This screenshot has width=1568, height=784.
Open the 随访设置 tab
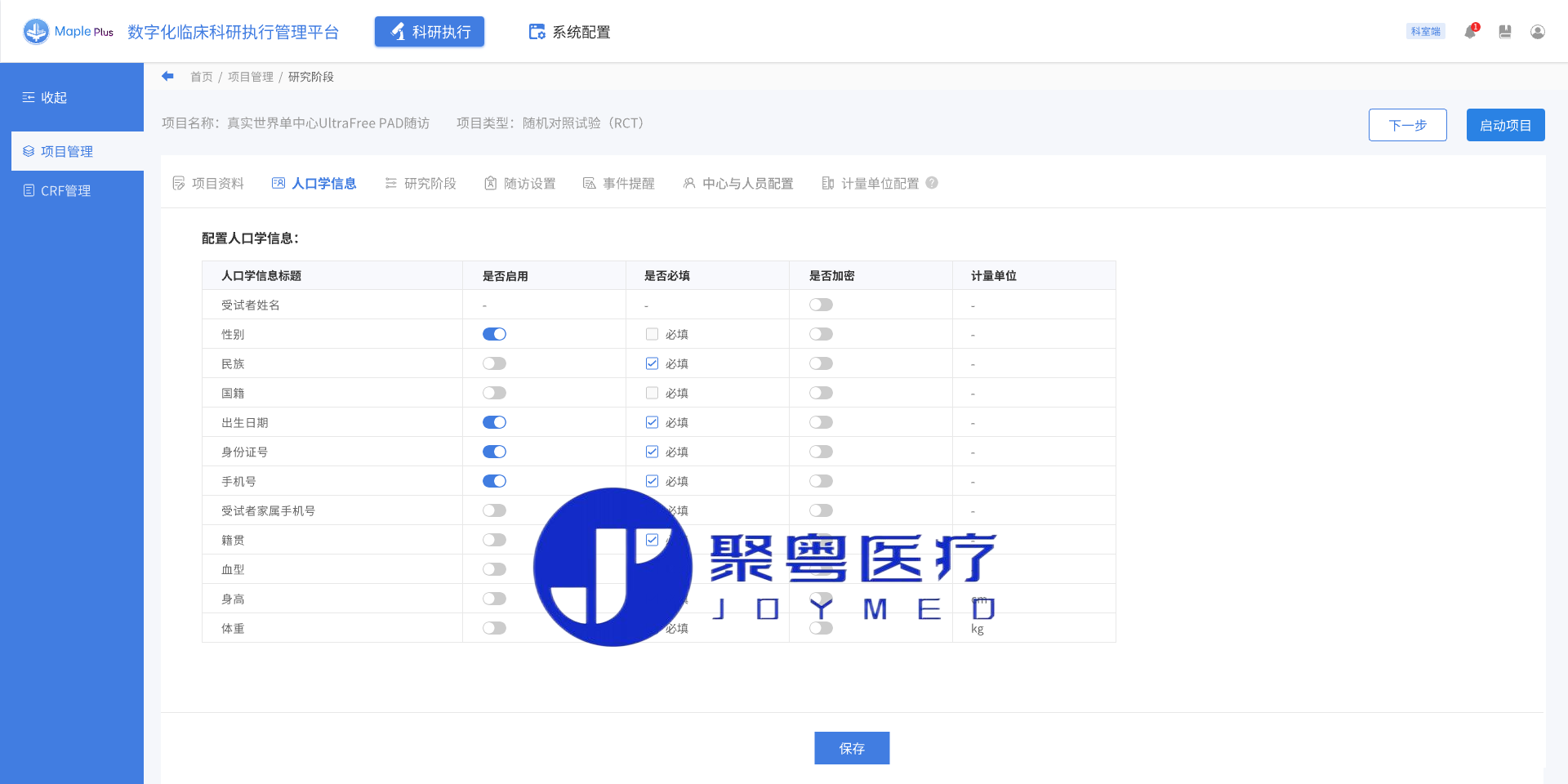point(520,183)
